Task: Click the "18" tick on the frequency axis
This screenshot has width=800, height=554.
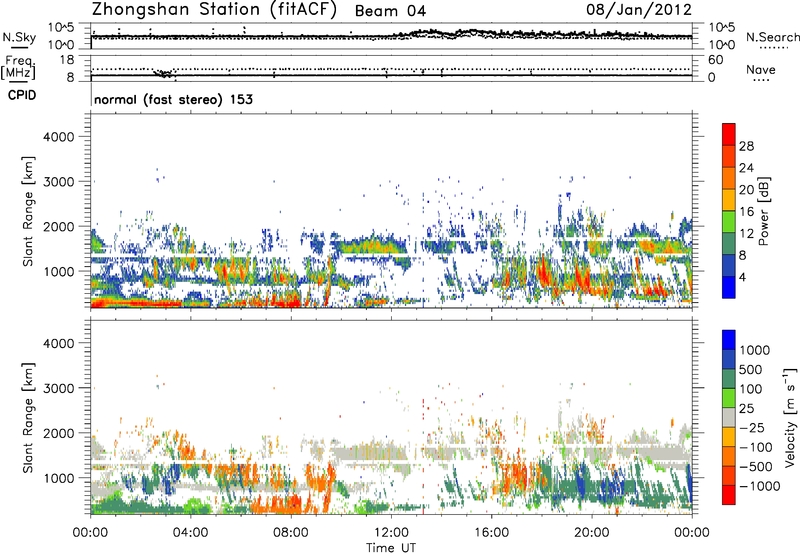Action: tap(66, 60)
